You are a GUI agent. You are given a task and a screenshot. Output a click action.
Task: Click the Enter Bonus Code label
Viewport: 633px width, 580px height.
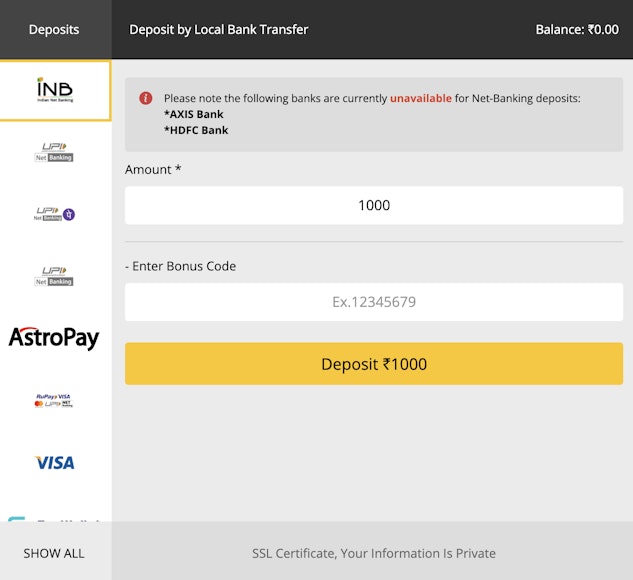[181, 266]
